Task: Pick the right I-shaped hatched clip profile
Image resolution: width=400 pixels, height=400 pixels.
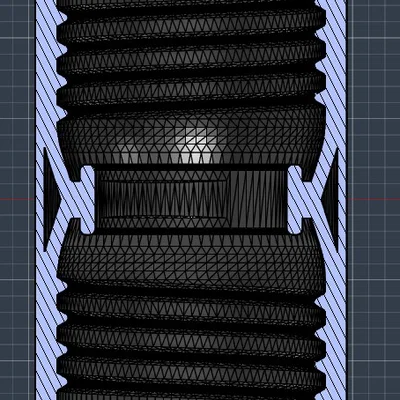Action: (295, 200)
